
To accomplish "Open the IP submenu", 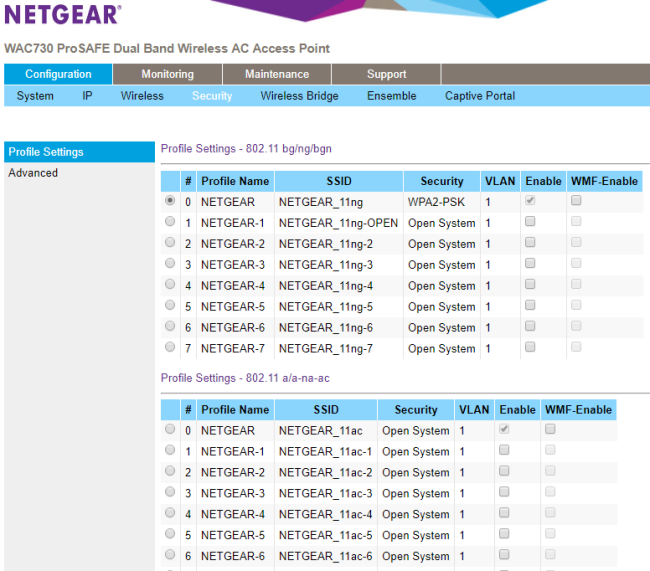I will (x=87, y=96).
